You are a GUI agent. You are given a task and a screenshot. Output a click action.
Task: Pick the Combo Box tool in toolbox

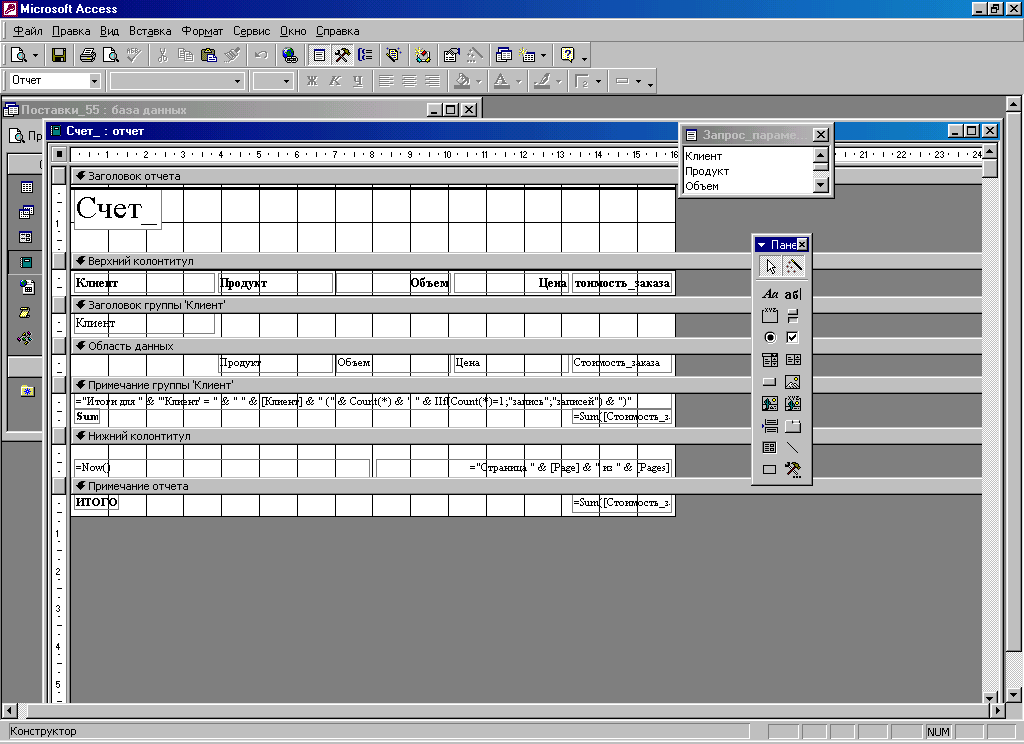770,359
